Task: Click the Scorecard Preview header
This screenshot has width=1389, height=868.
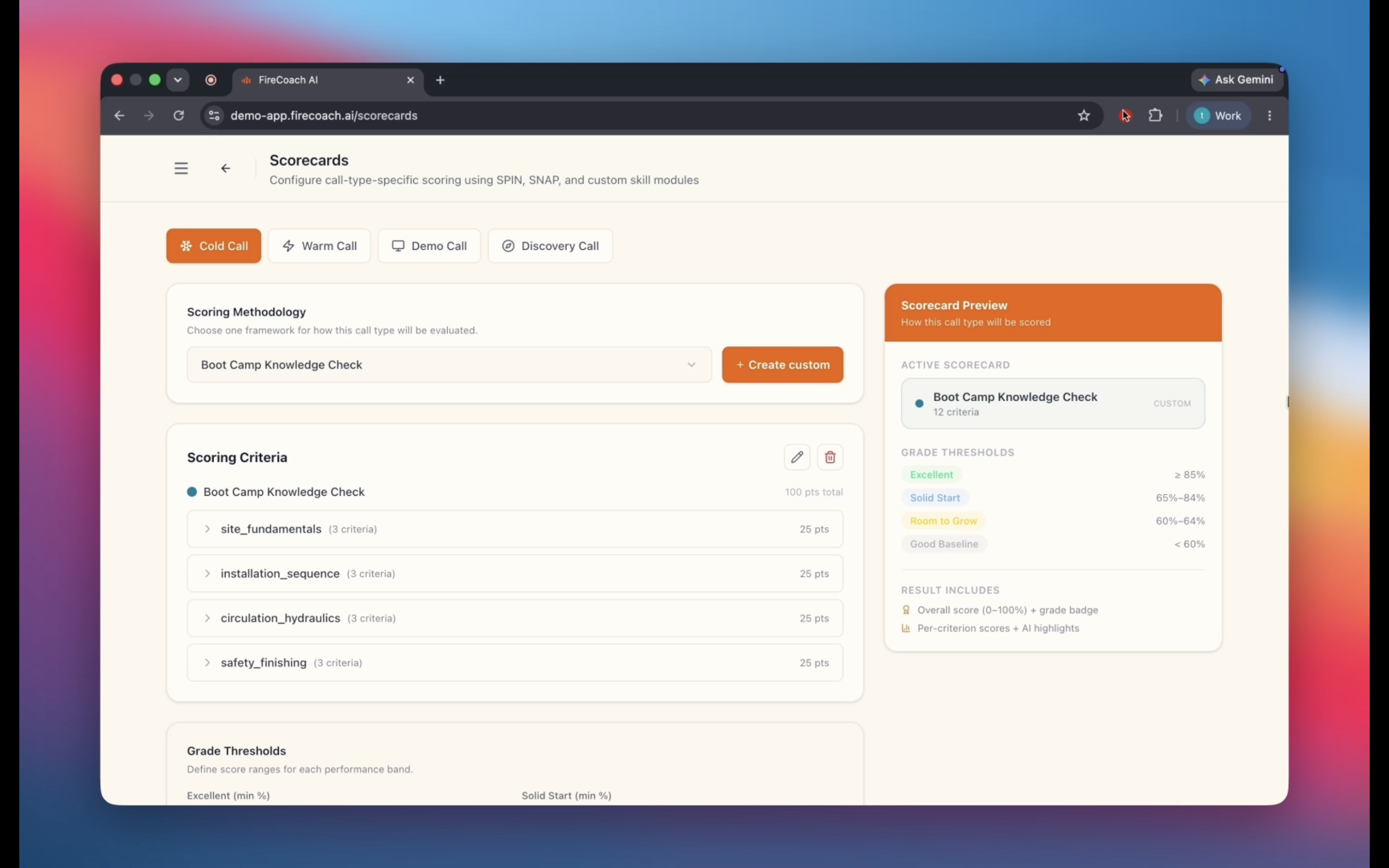Action: [1053, 312]
